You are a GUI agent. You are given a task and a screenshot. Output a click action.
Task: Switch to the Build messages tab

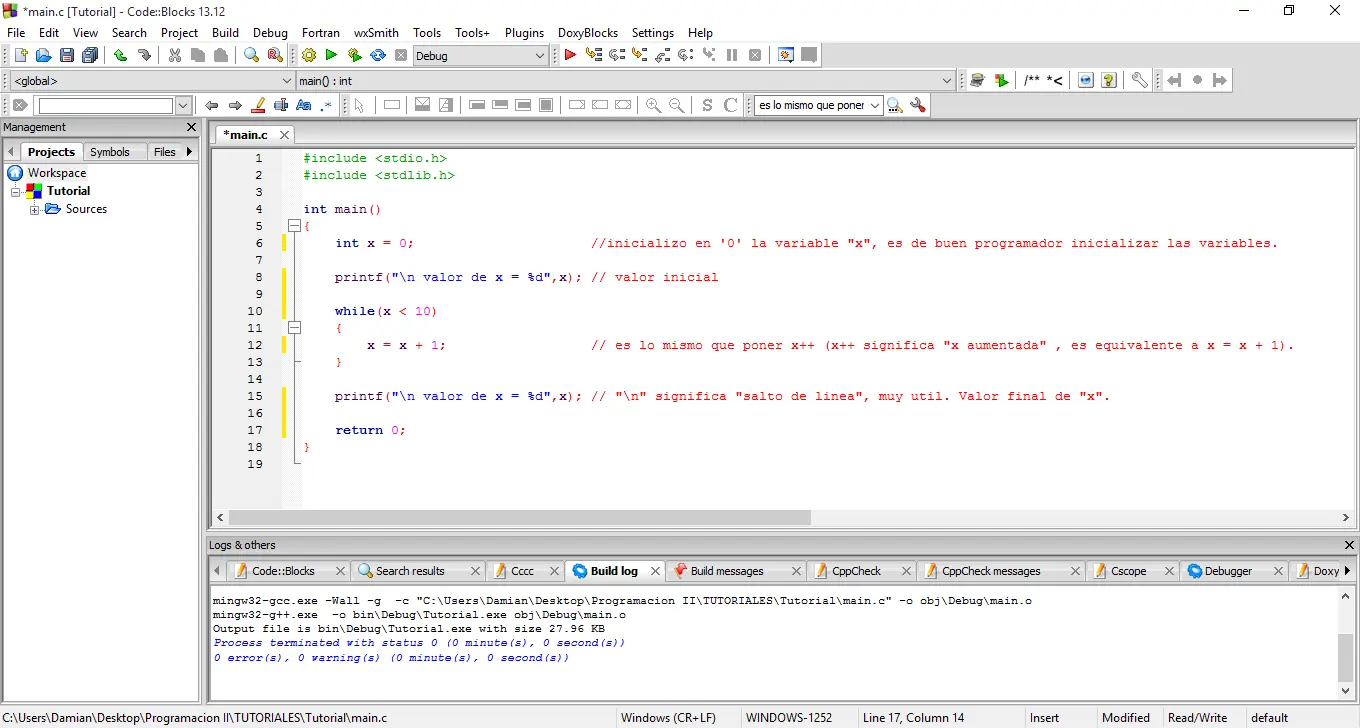click(726, 571)
